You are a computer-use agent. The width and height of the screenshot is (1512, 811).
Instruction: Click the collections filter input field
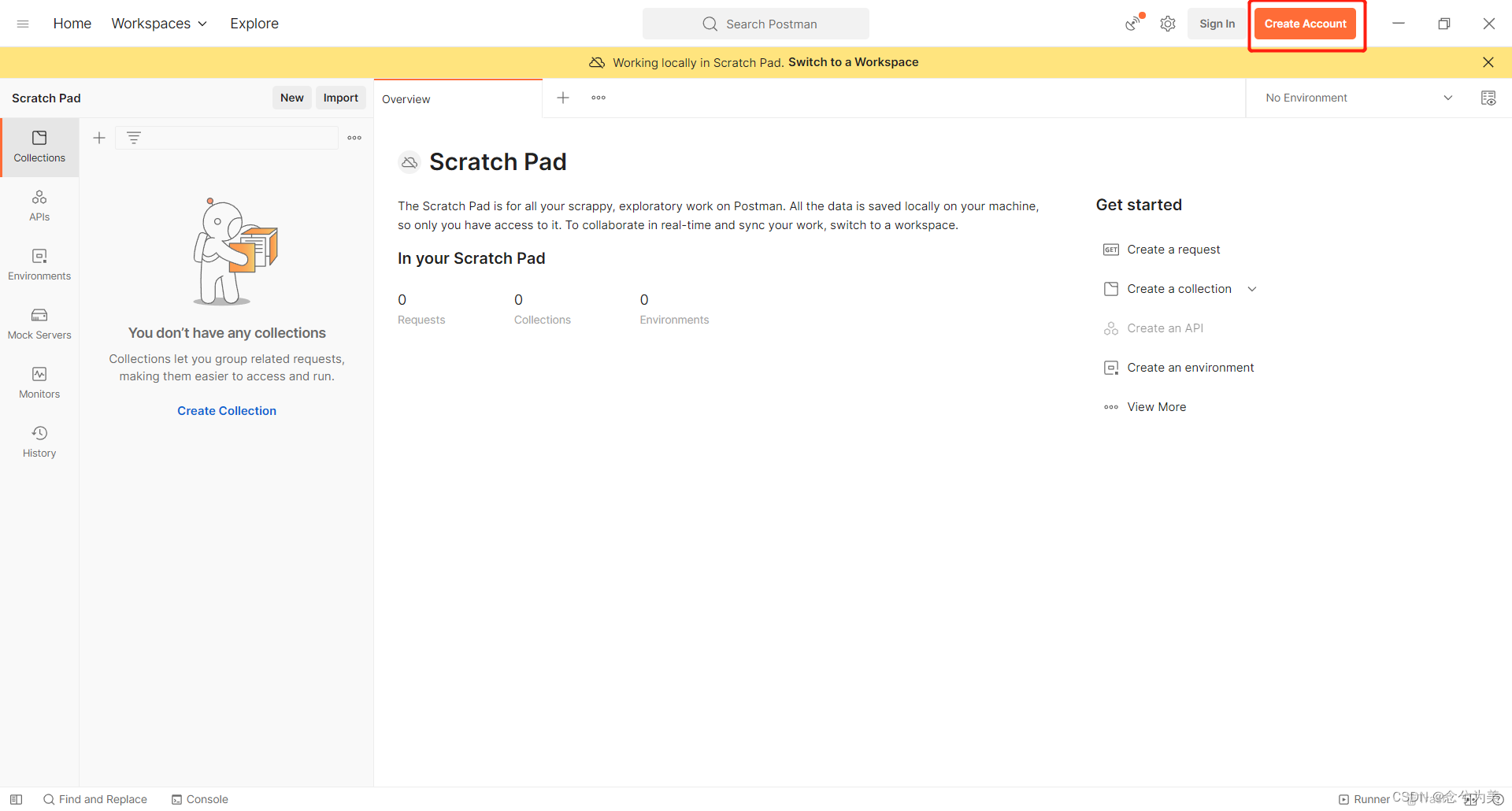pyautogui.click(x=227, y=138)
